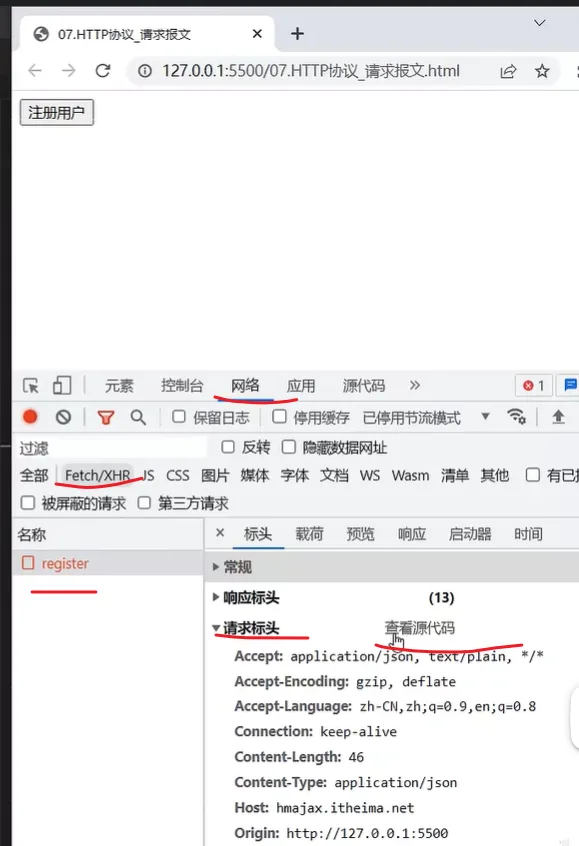The image size is (579, 846).
Task: Toggle the device toolbar icon
Action: [x=62, y=386]
